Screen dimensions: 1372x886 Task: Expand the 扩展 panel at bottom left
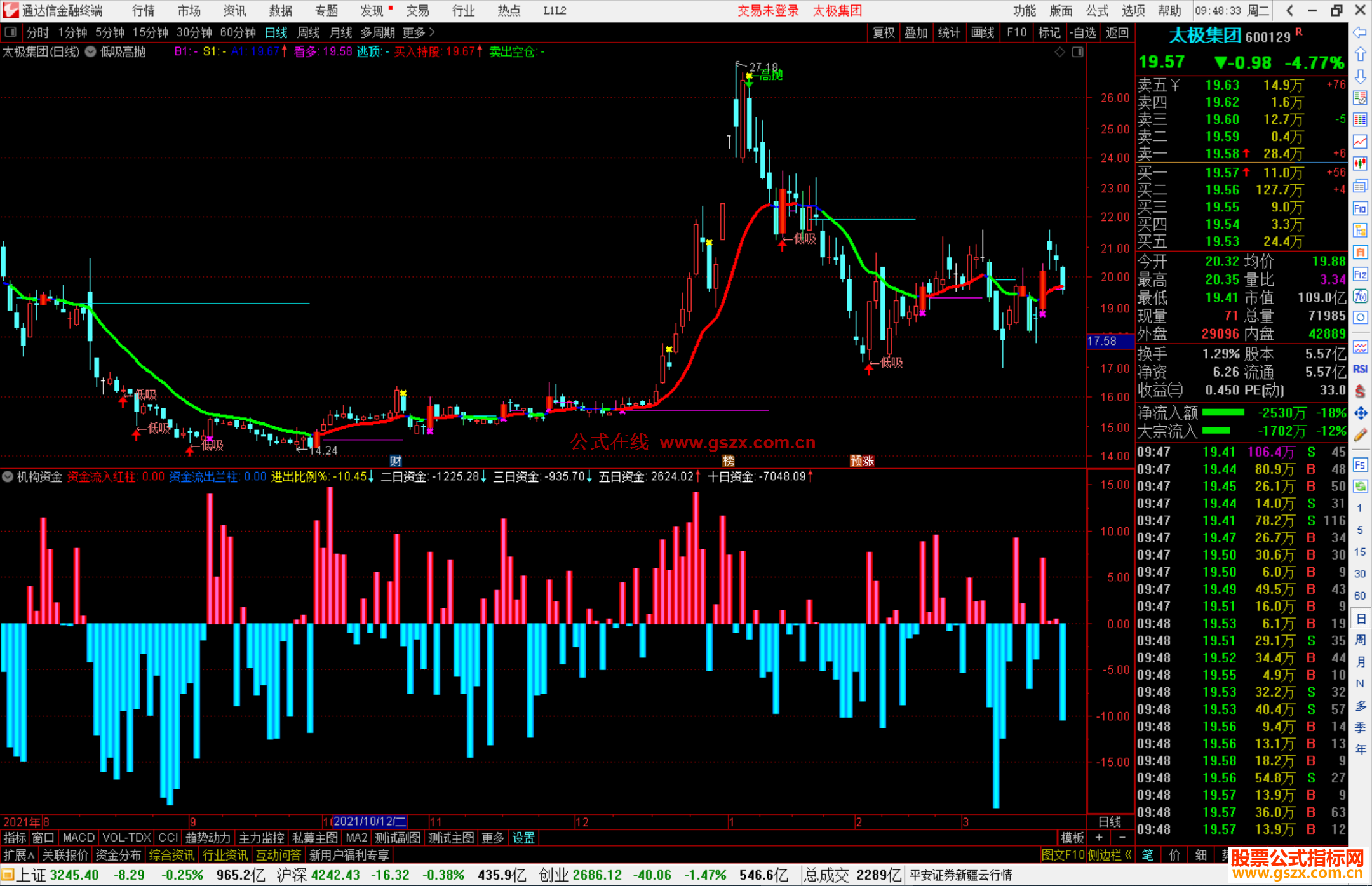click(19, 856)
